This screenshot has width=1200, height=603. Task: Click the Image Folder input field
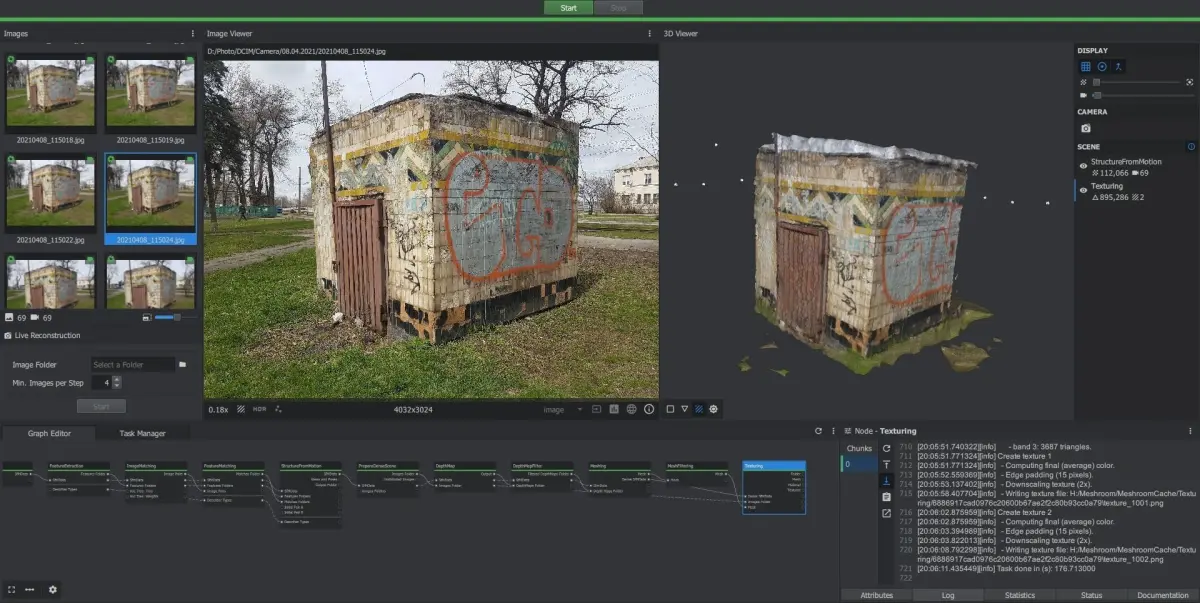[x=132, y=365]
